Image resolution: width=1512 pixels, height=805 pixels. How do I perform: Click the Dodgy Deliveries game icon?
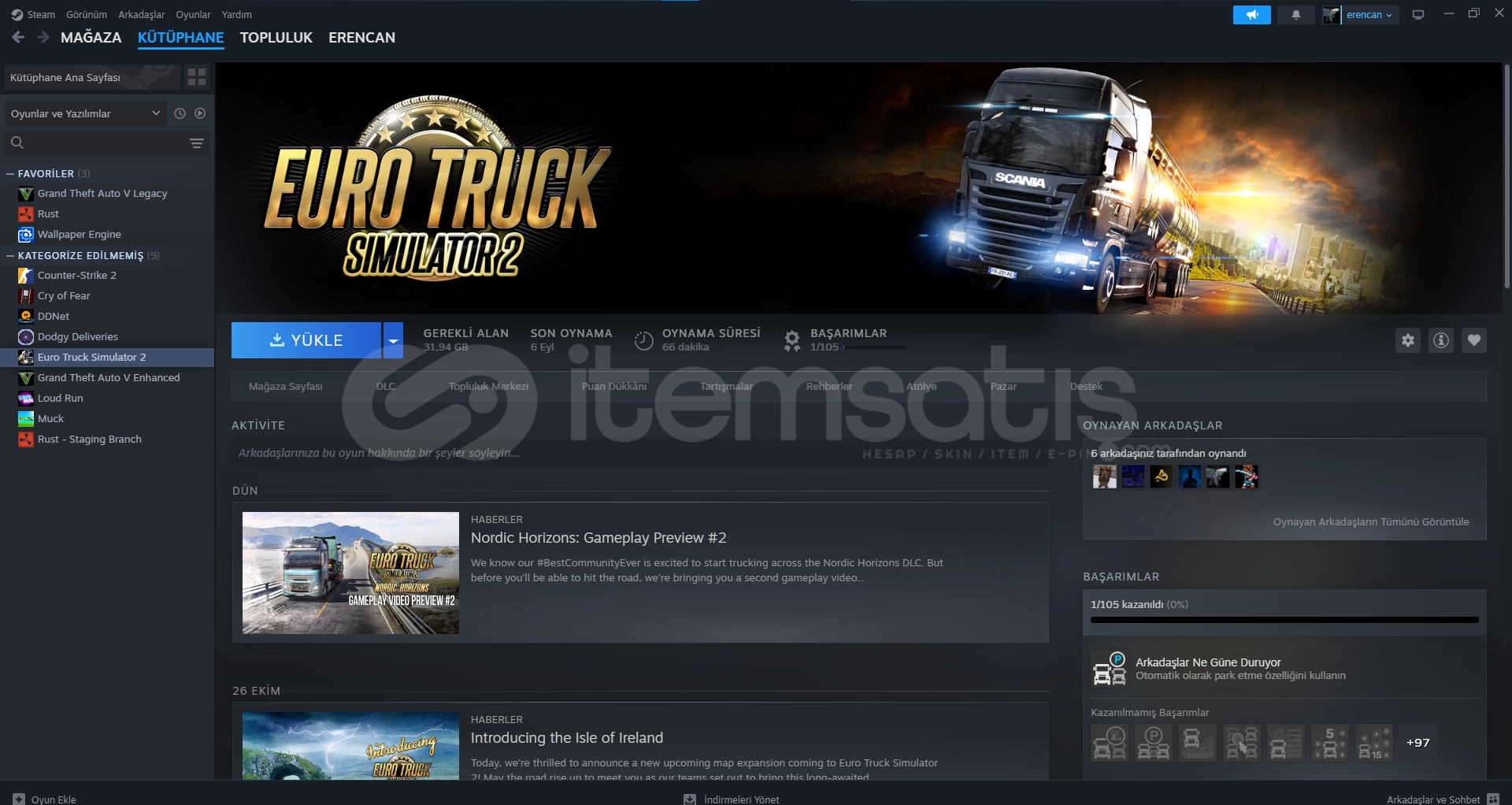(26, 337)
